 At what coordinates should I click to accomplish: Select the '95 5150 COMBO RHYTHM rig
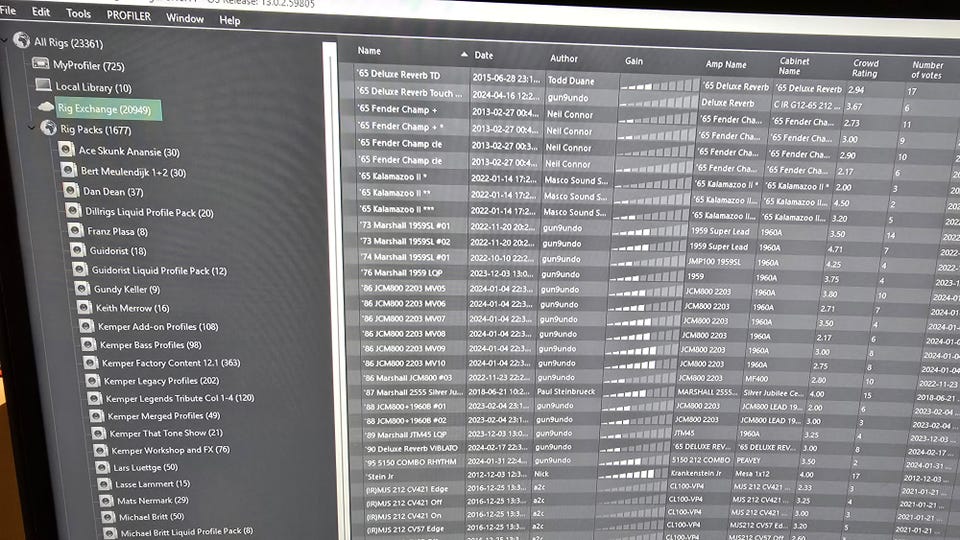(x=410, y=461)
